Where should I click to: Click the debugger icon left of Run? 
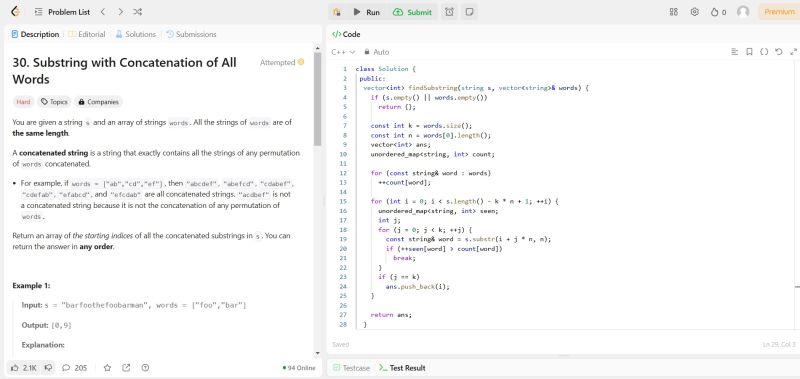click(x=337, y=12)
